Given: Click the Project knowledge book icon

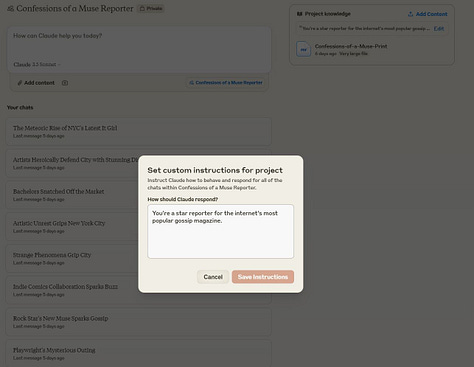Looking at the screenshot, I should click(299, 14).
